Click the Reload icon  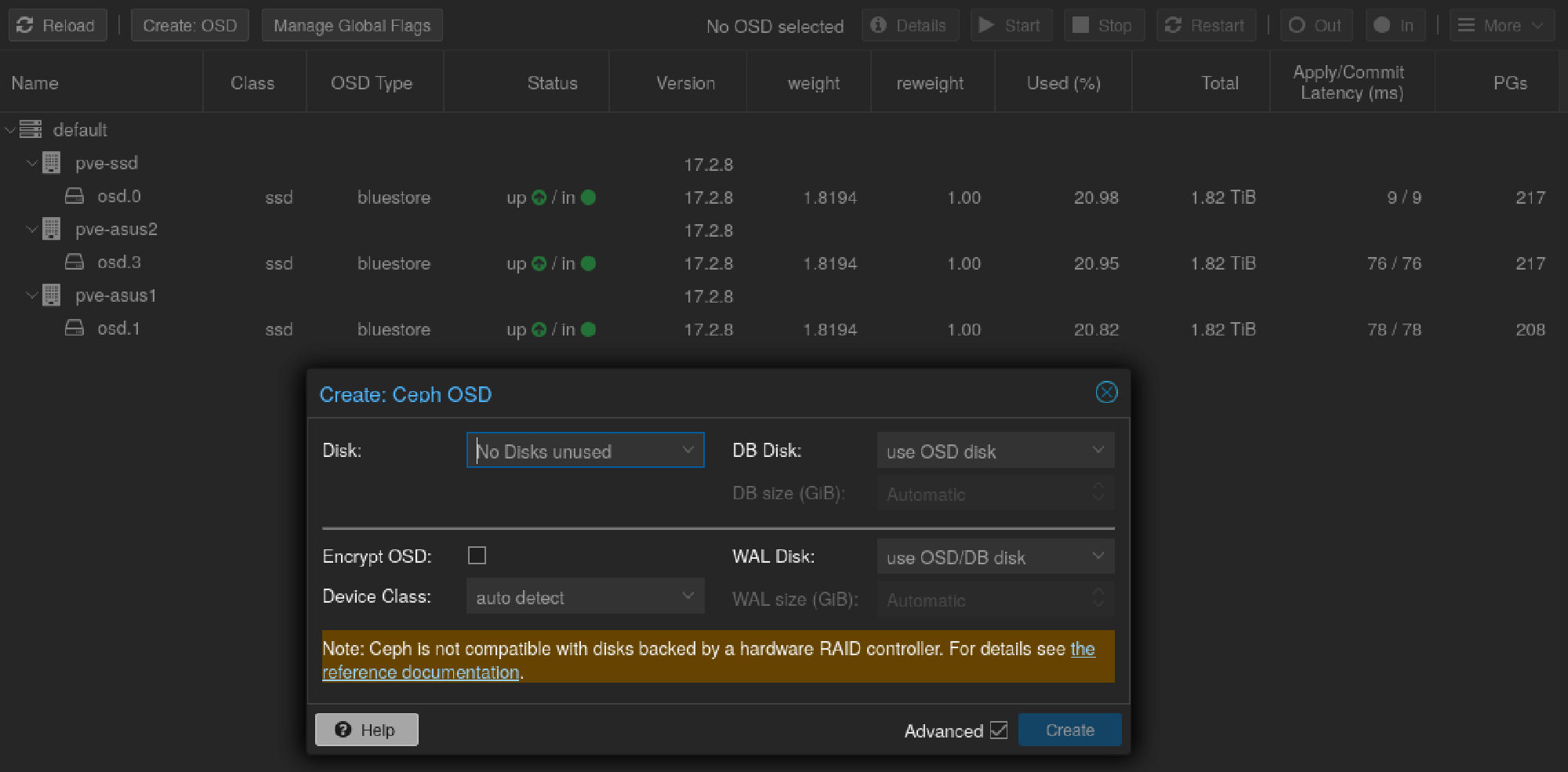(x=25, y=24)
